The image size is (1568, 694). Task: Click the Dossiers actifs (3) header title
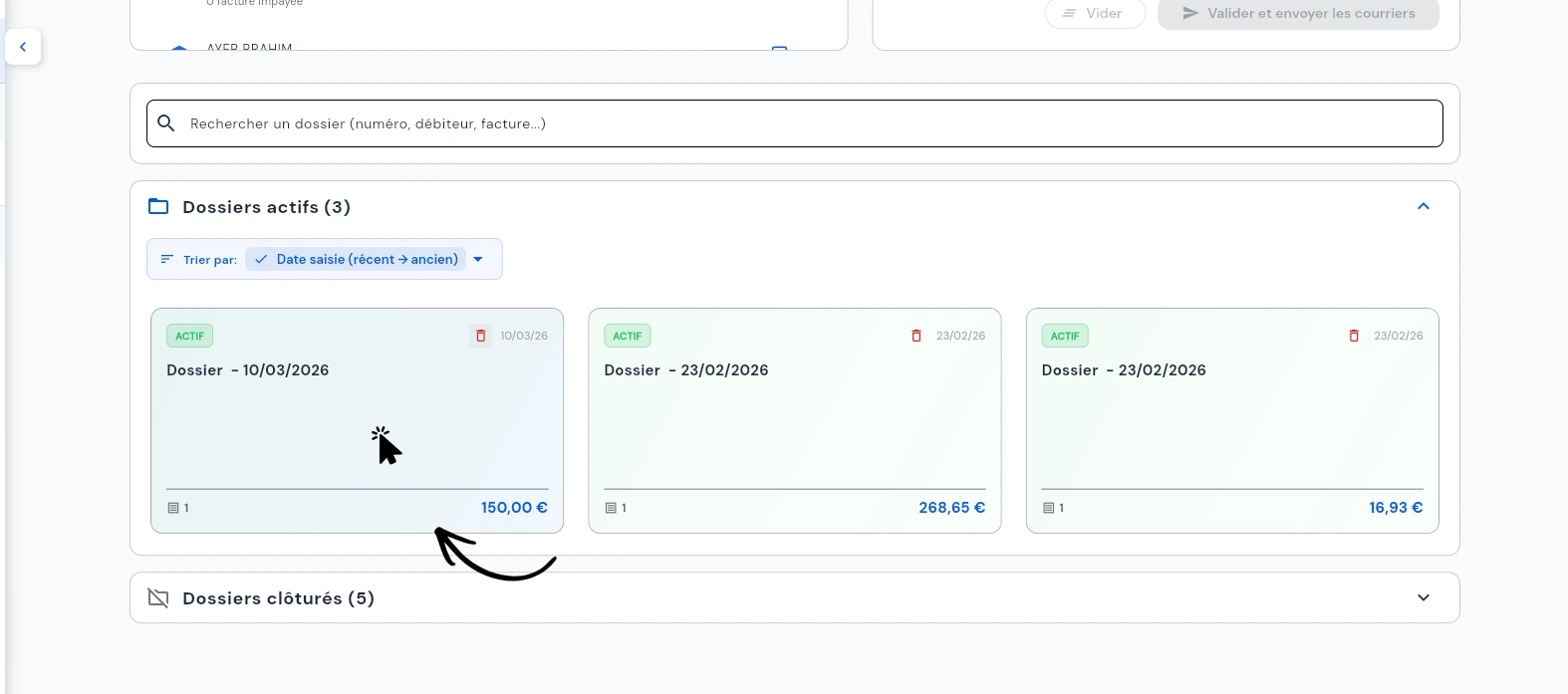(266, 207)
